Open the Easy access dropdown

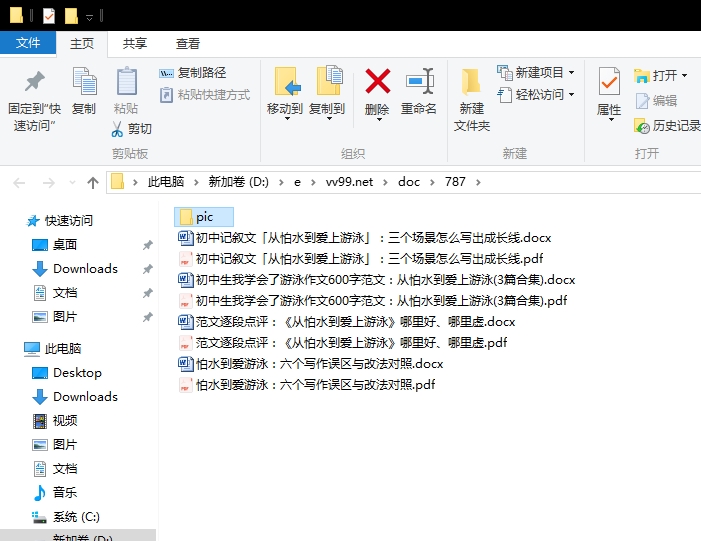(x=536, y=95)
